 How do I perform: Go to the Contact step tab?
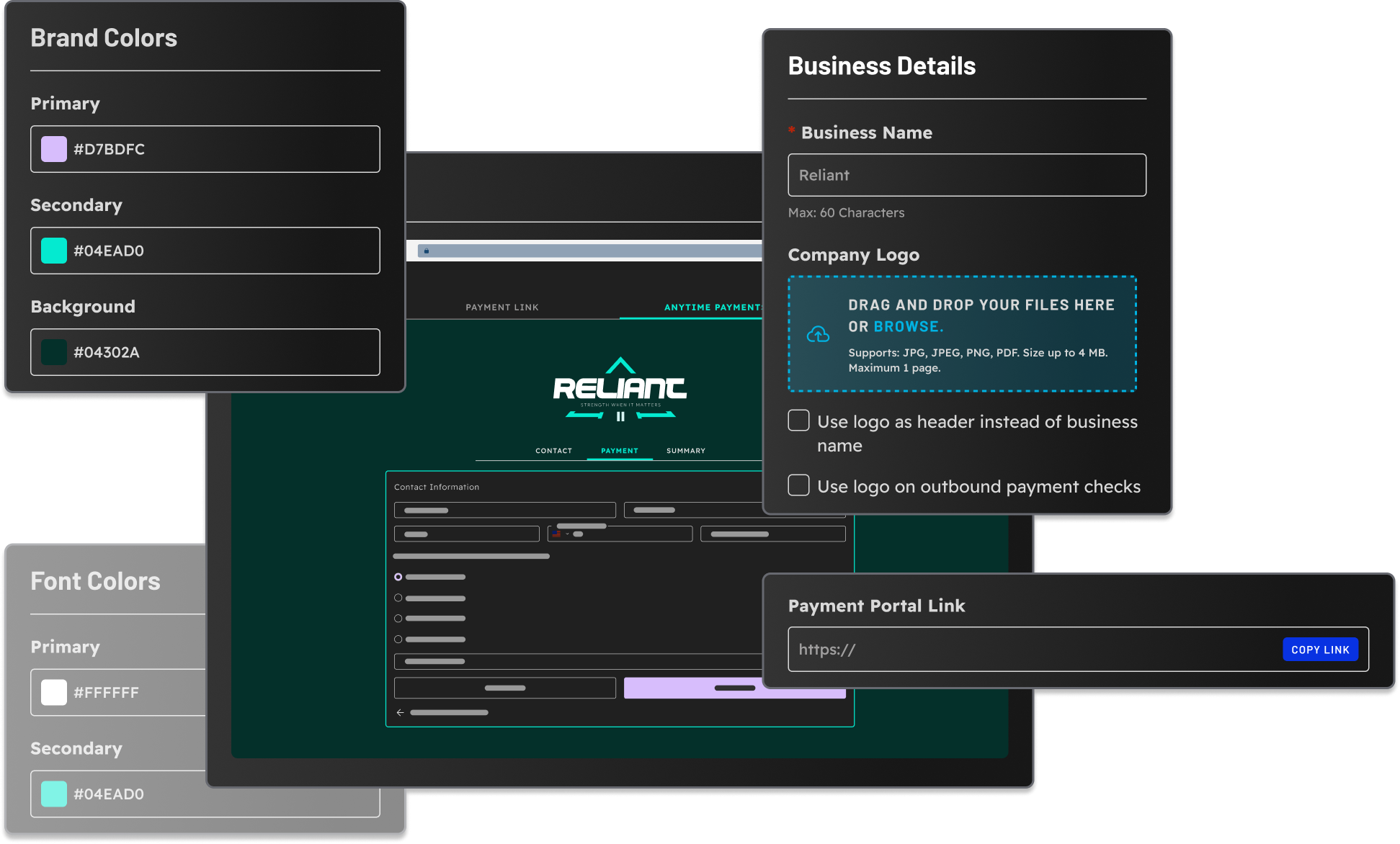553,451
